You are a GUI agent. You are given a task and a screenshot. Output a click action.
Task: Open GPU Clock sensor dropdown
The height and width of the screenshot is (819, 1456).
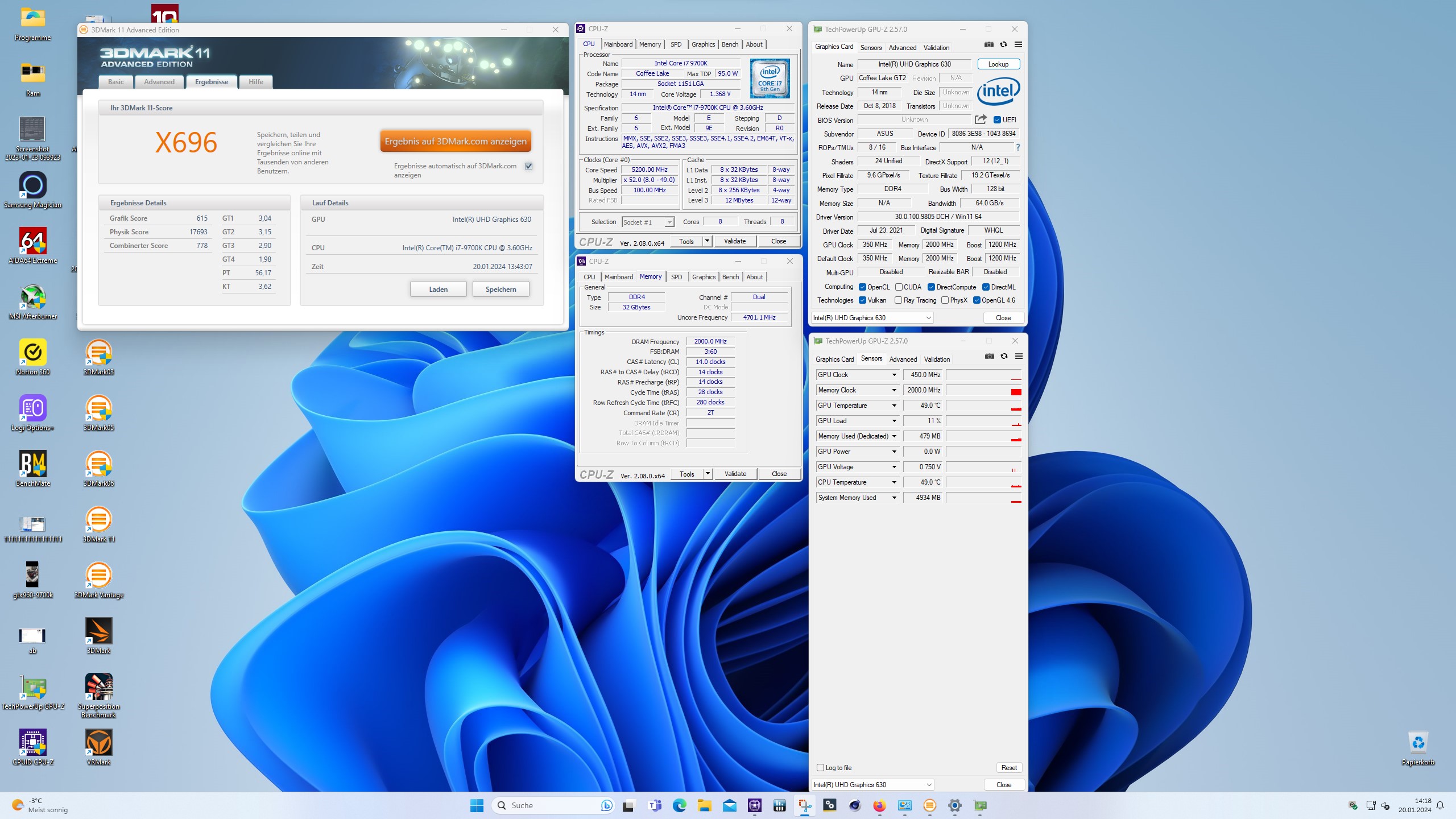(x=894, y=375)
